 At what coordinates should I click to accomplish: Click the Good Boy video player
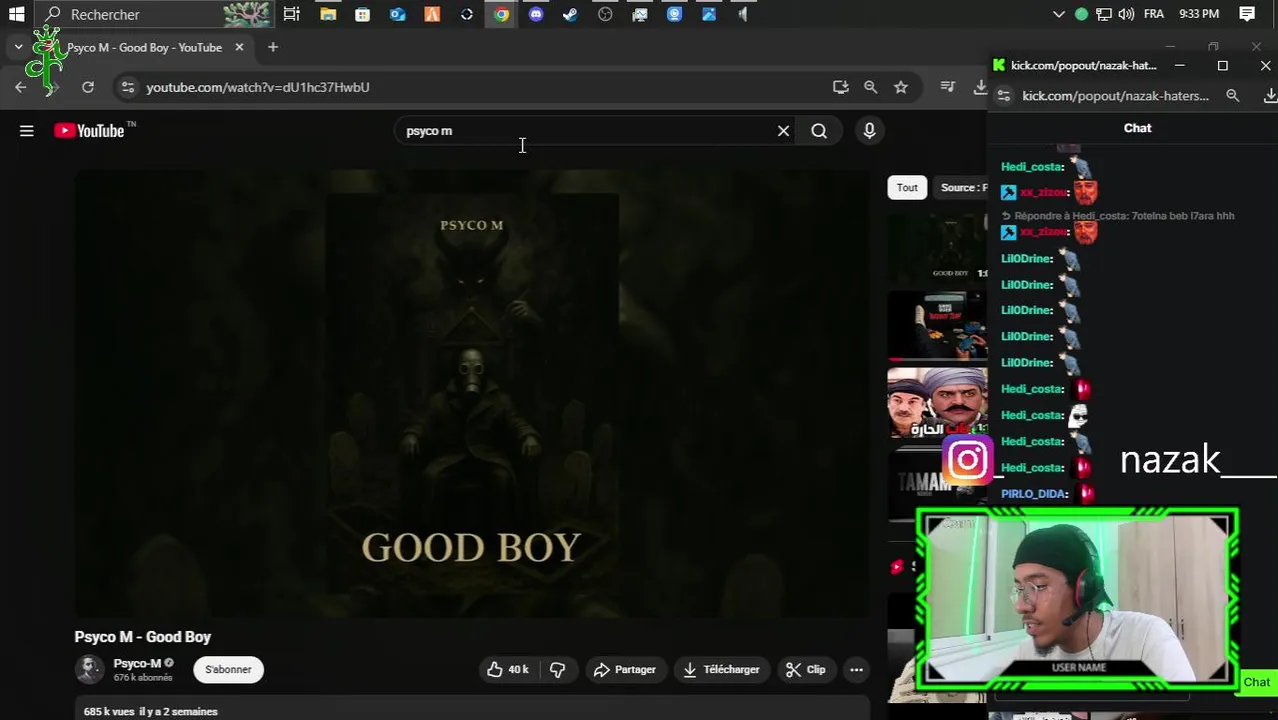(x=472, y=393)
